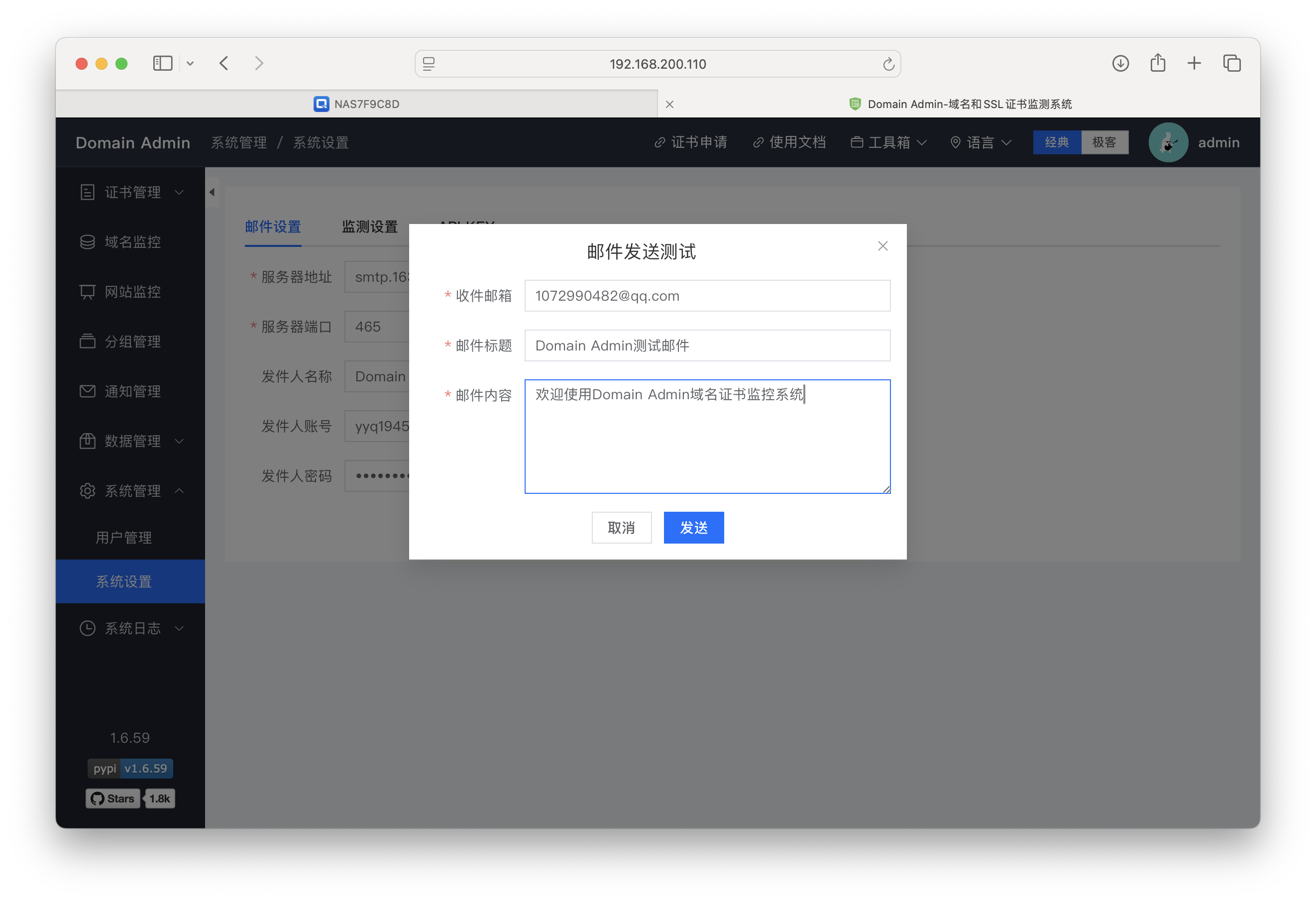Expand the 系统日志 sidebar menu
1316x902 pixels.
click(131, 629)
